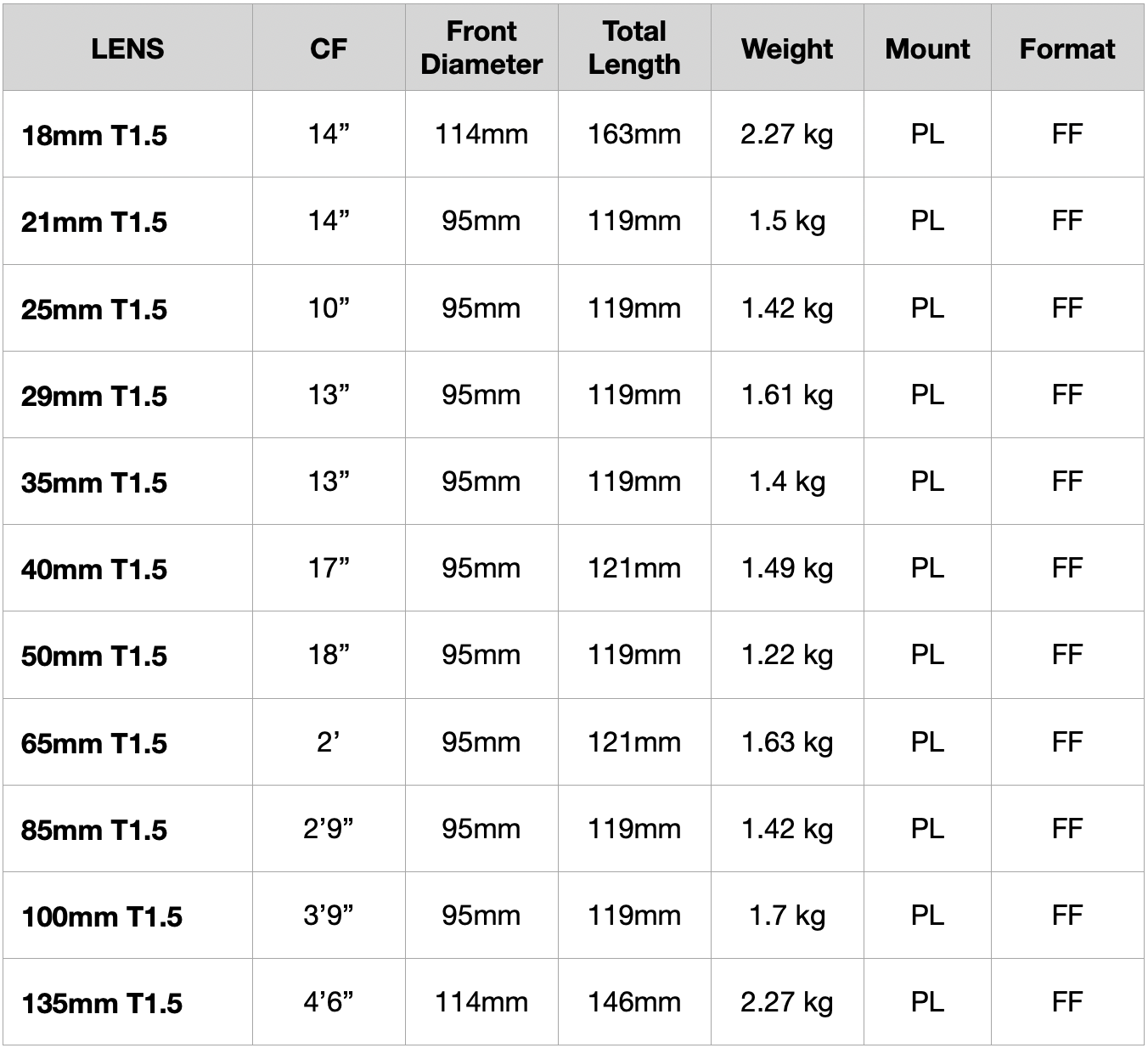This screenshot has height=1048, width=1148.
Task: Select the 18mm T1.5 lens row label
Action: tap(94, 136)
